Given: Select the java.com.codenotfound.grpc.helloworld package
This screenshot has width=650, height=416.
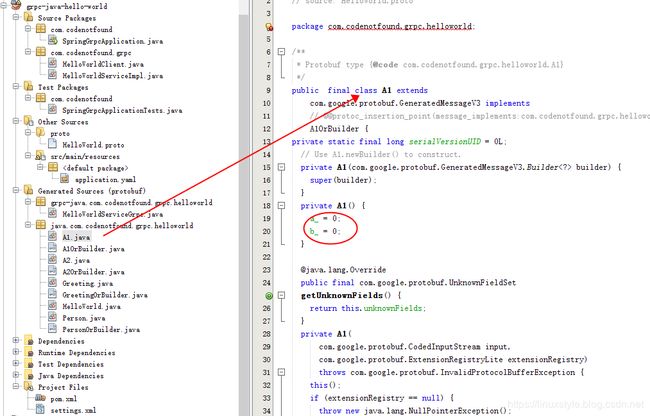Looking at the screenshot, I should (x=122, y=225).
